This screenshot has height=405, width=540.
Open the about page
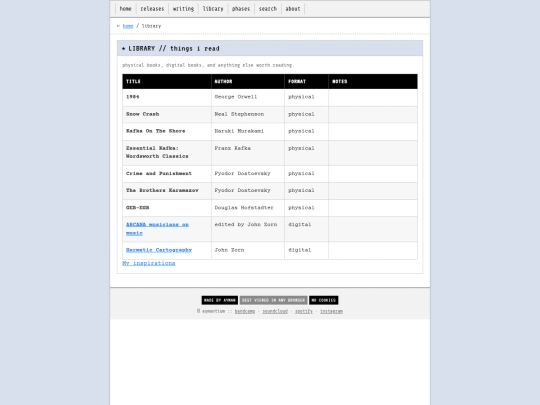(x=293, y=9)
